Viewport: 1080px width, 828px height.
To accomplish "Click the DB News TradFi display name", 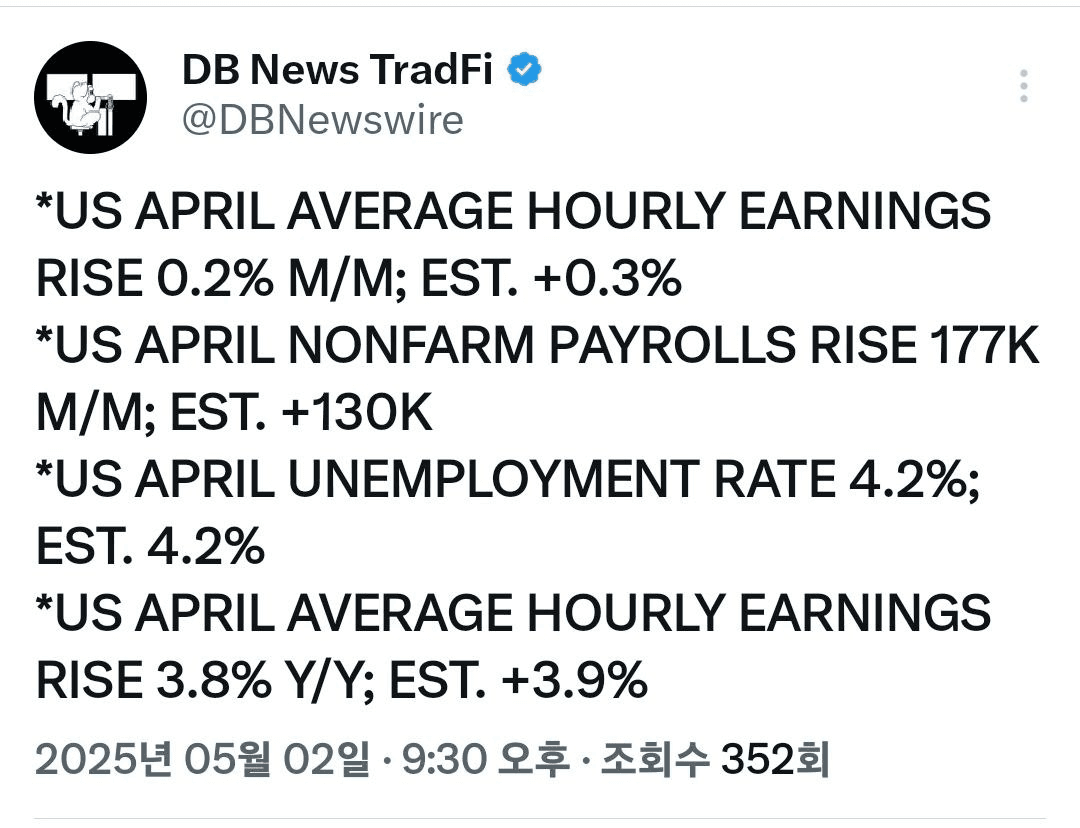I will click(338, 70).
